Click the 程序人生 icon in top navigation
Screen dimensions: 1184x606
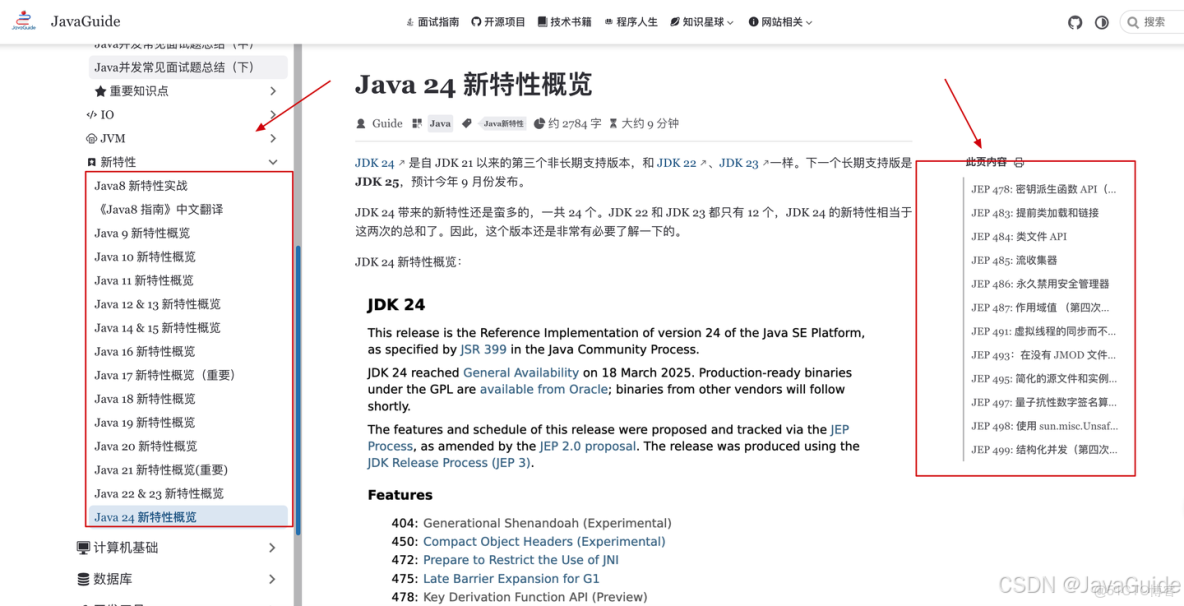point(607,20)
